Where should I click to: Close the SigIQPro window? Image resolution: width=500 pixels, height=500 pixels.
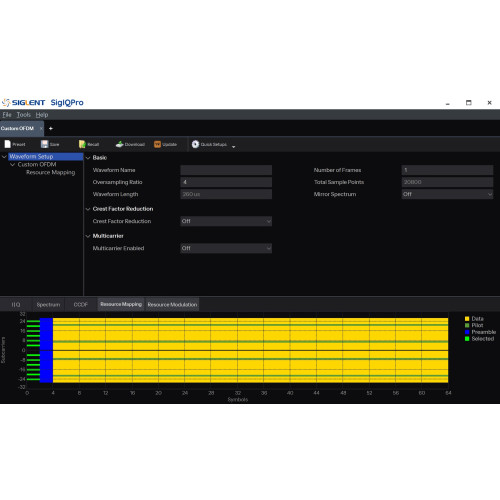pyautogui.click(x=489, y=103)
